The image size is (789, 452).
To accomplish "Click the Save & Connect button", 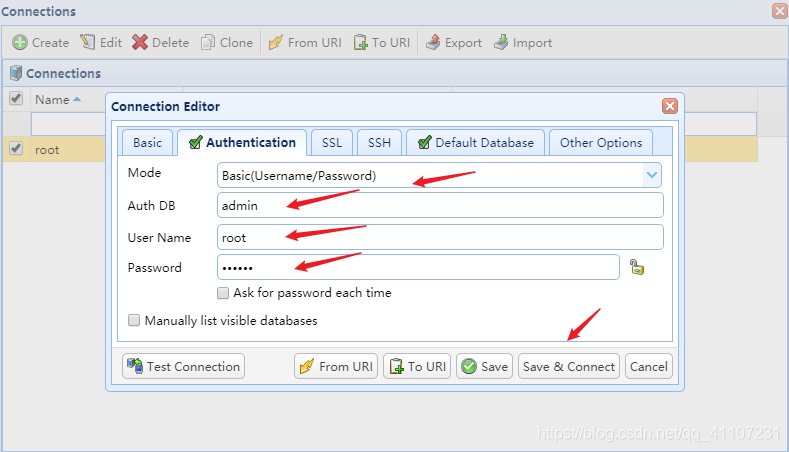I will click(569, 366).
